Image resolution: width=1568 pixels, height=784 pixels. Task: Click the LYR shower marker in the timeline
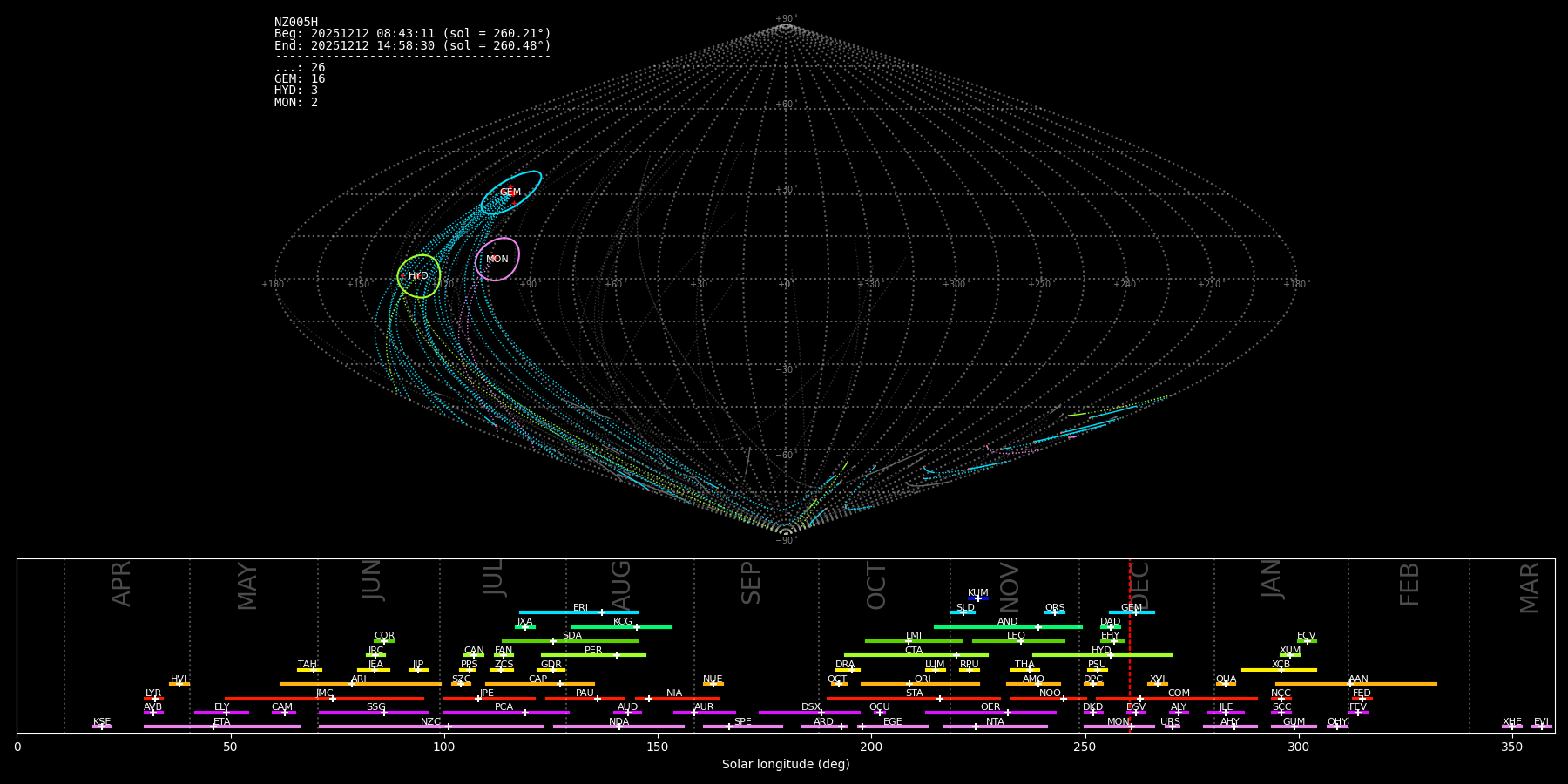(155, 699)
